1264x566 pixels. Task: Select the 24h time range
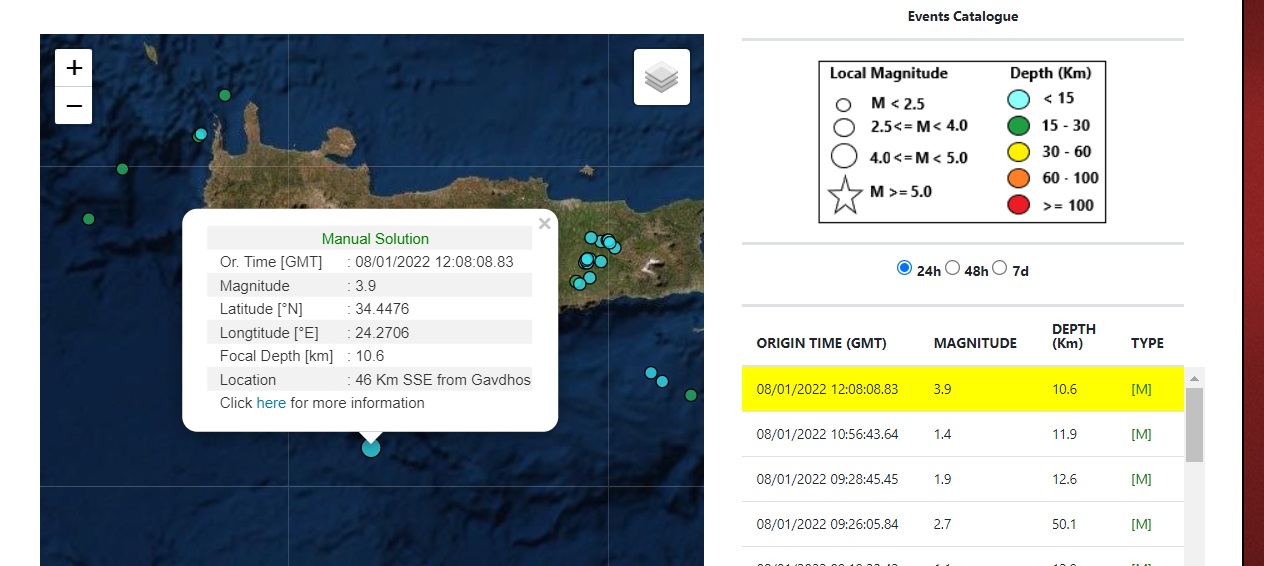click(905, 268)
